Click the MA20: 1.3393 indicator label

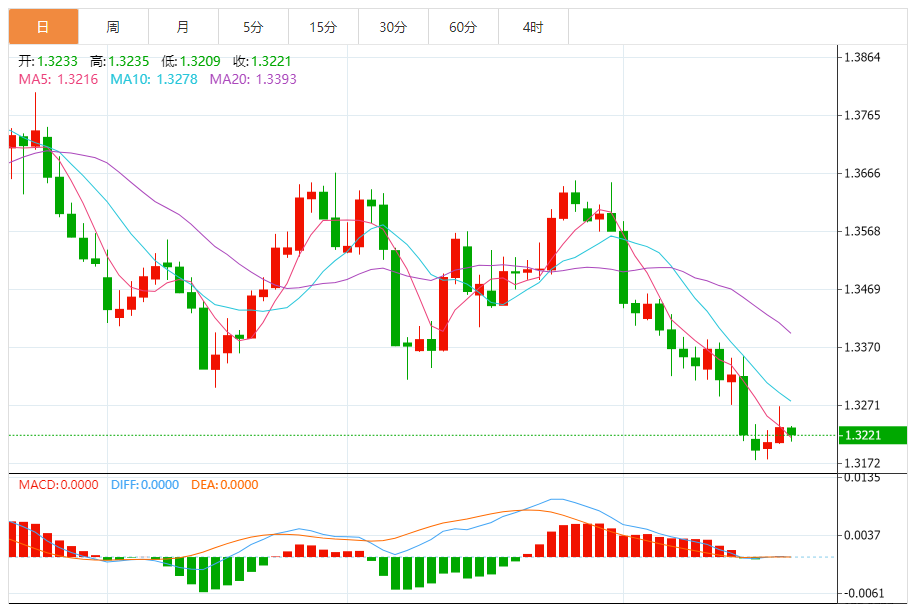[x=253, y=79]
